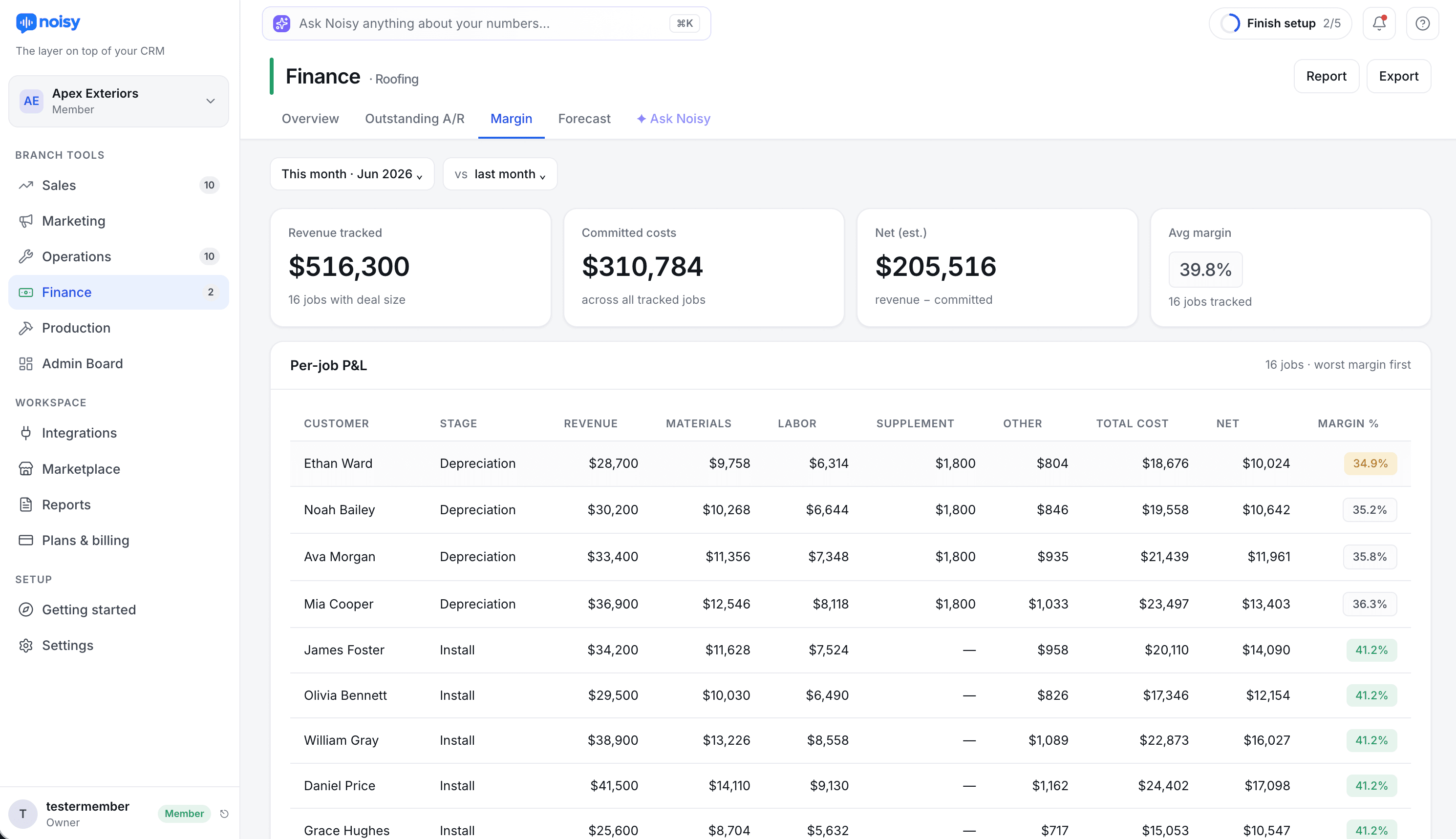Screen dimensions: 1456x839
Task: Click the William Gray customer name
Action: click(341, 740)
